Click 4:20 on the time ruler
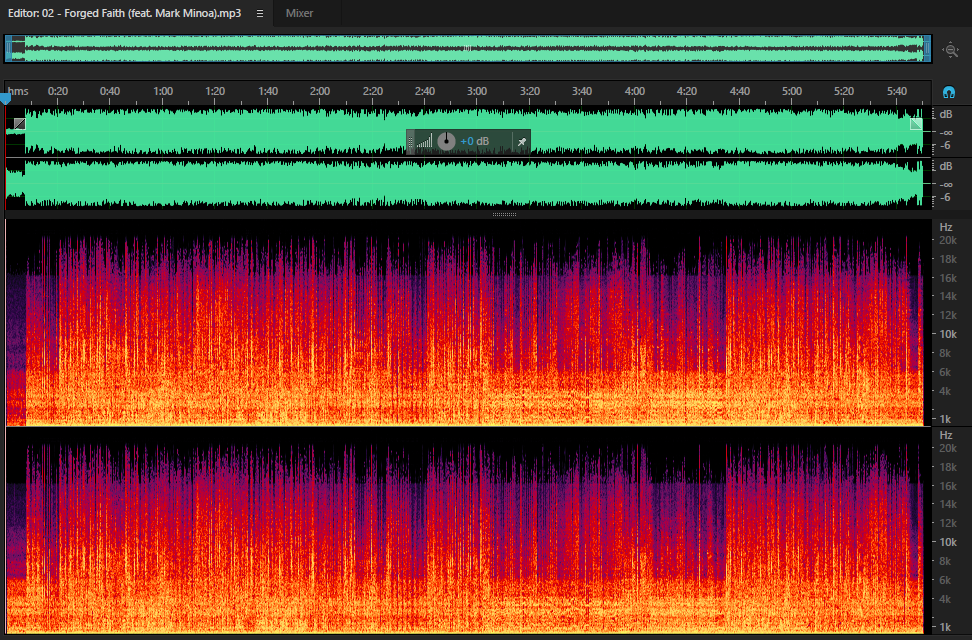Image resolution: width=972 pixels, height=640 pixels. pyautogui.click(x=687, y=91)
